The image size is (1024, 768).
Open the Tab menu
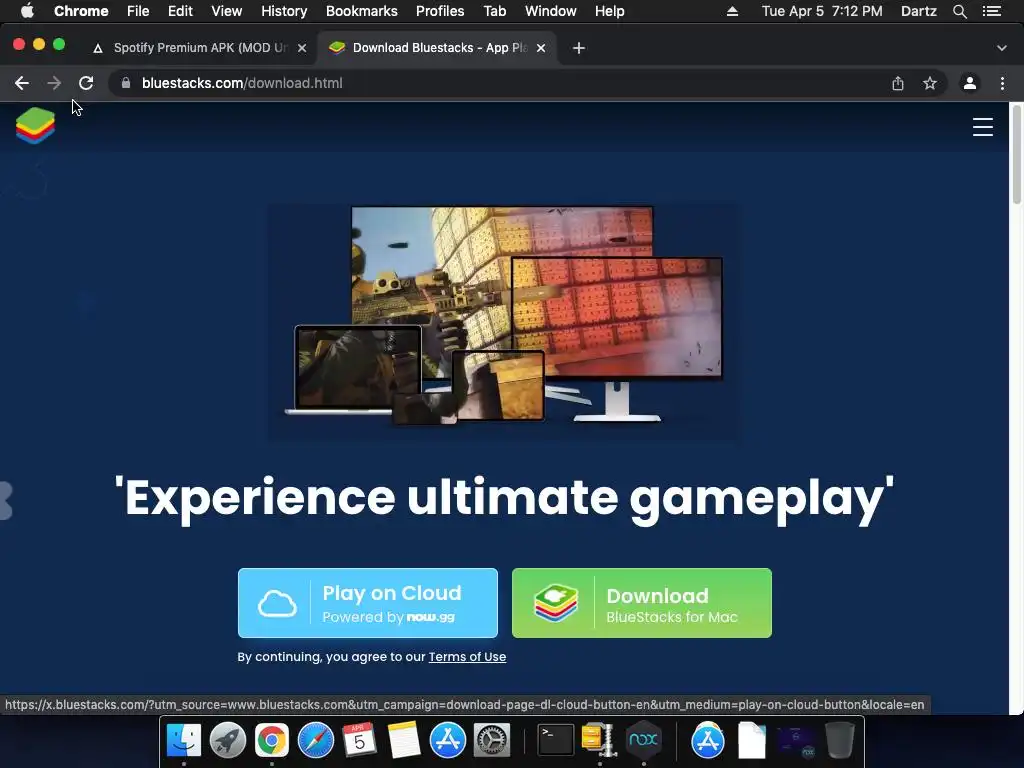(x=494, y=11)
